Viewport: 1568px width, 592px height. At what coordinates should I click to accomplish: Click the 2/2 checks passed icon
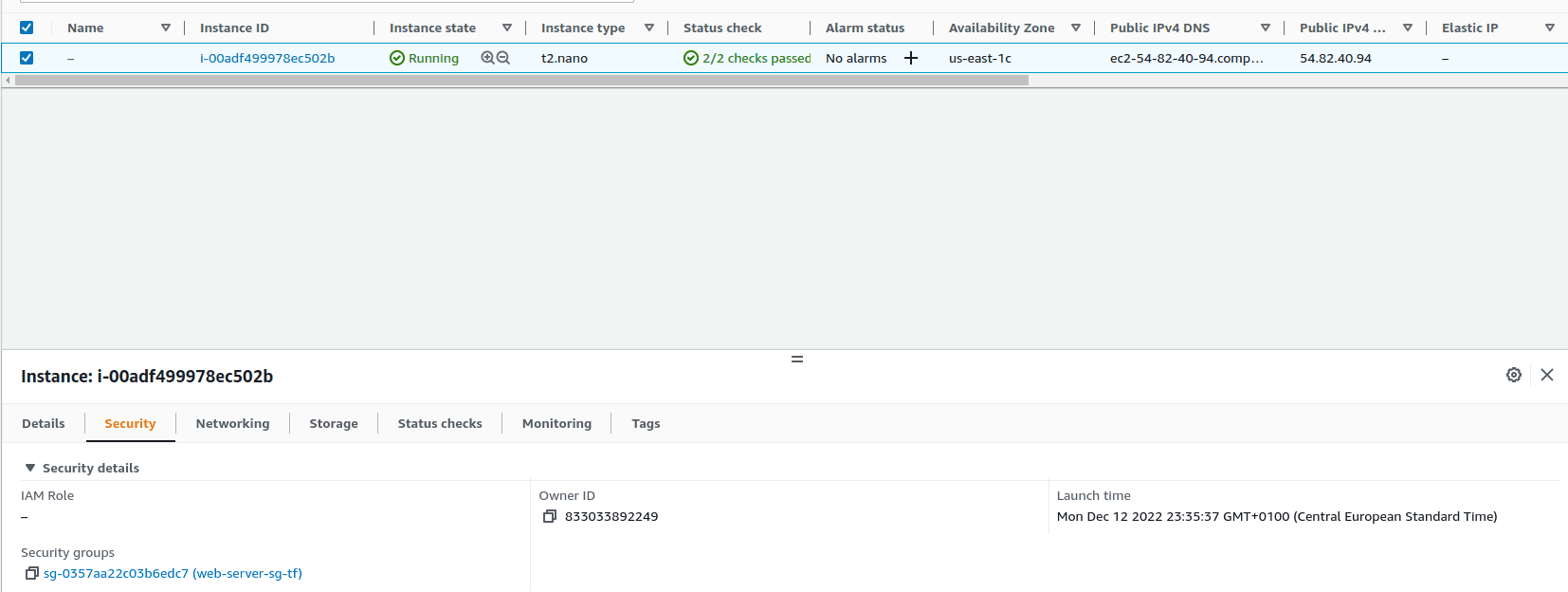coord(691,58)
